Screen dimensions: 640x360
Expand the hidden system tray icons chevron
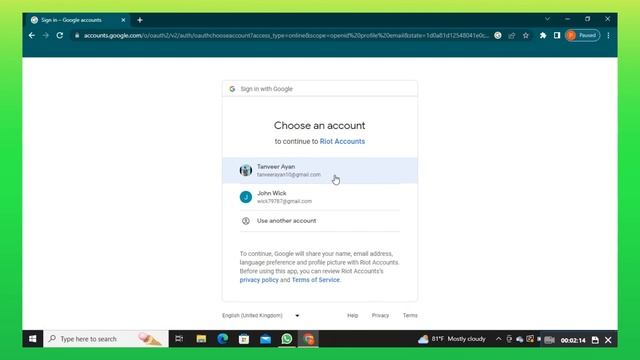click(x=498, y=339)
